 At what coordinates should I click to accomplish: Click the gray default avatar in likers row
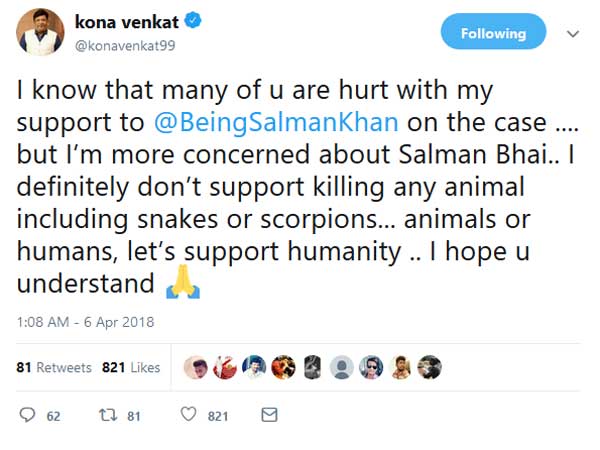click(342, 367)
